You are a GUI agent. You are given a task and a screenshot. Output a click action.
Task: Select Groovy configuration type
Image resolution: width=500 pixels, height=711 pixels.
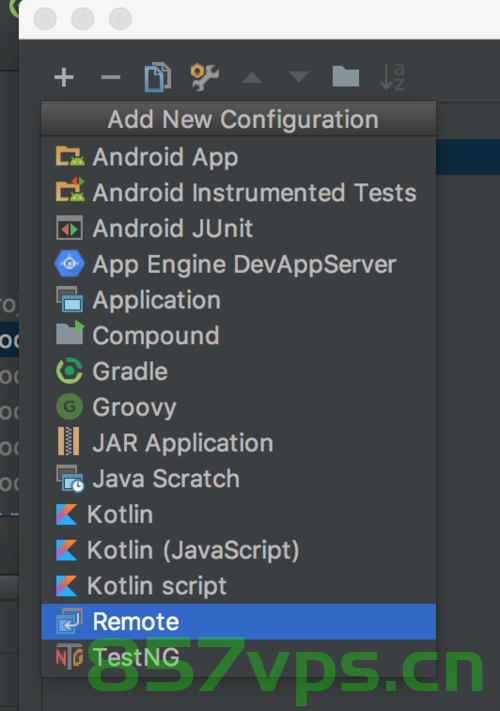click(238, 407)
